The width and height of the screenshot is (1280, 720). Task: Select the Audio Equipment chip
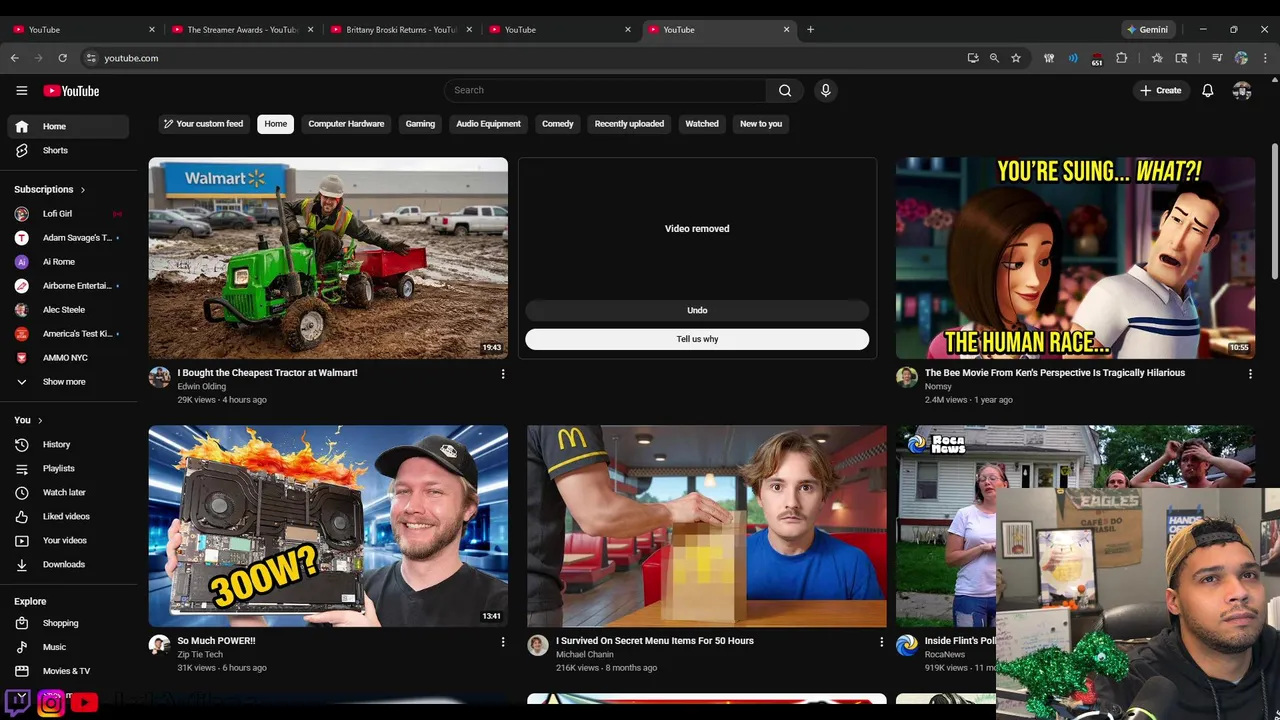coord(488,124)
